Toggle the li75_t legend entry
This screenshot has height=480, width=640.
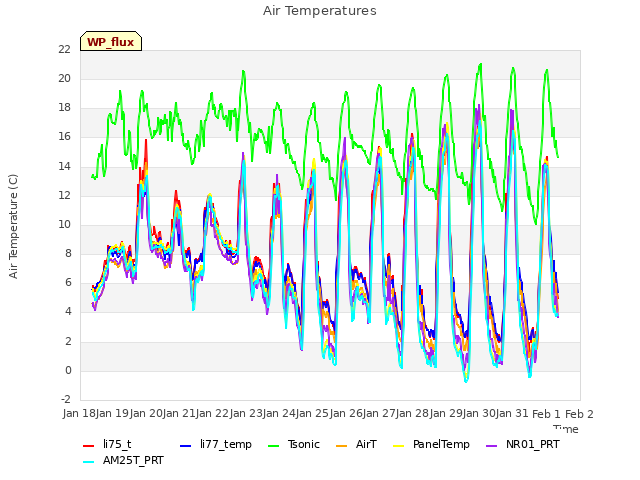pos(107,444)
